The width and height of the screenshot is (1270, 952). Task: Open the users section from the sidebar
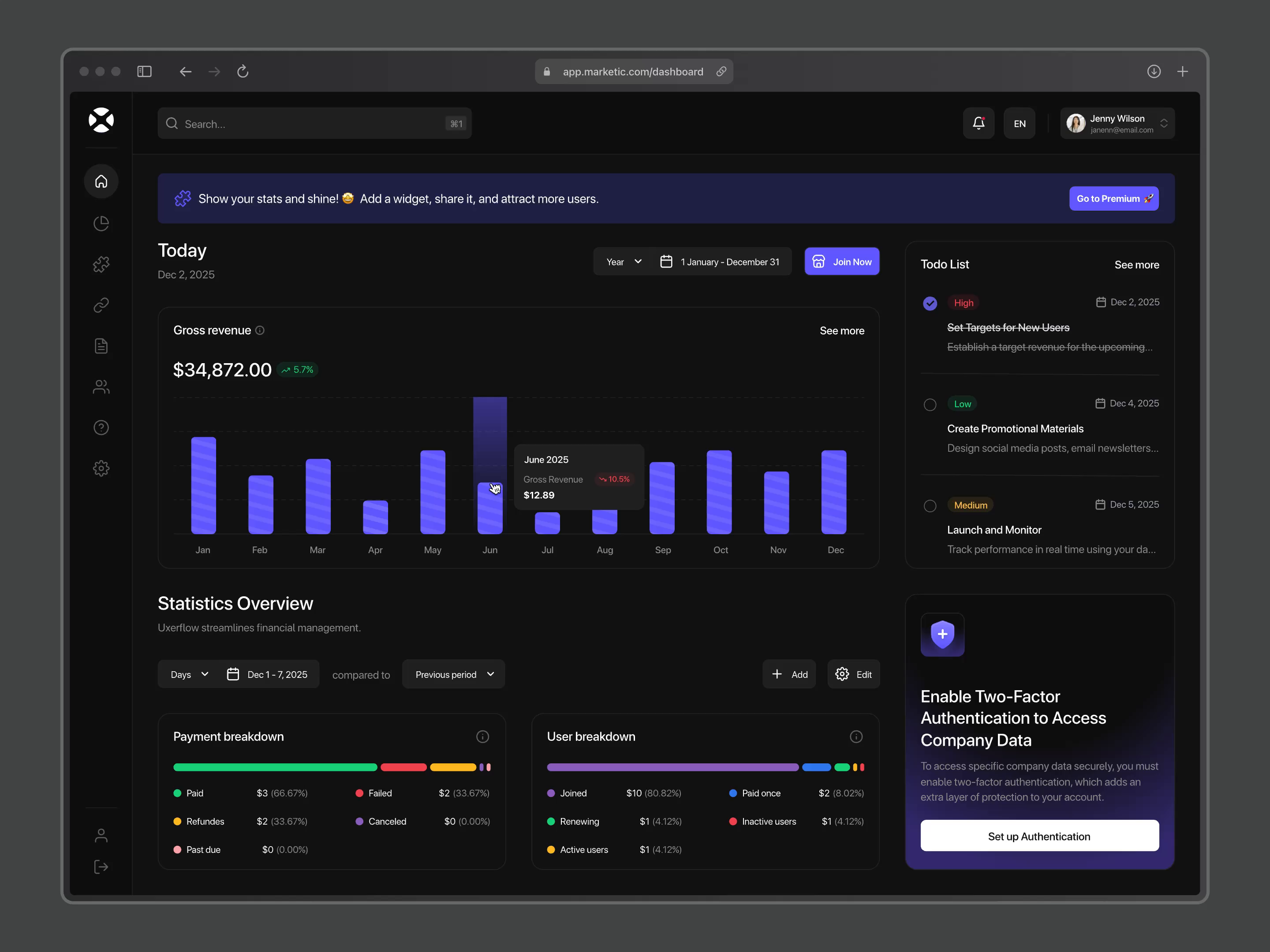[101, 387]
